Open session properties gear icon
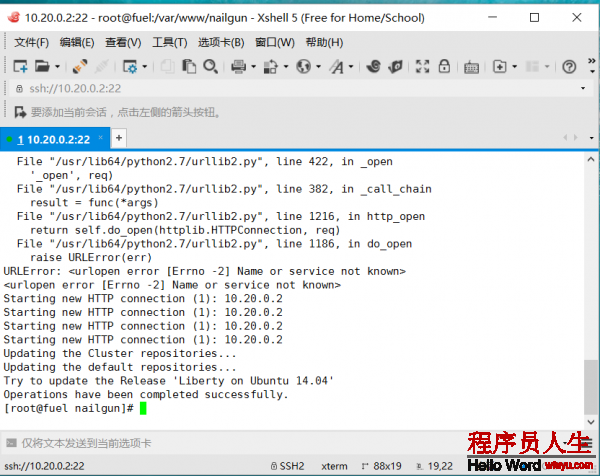600x476 pixels. (x=130, y=67)
